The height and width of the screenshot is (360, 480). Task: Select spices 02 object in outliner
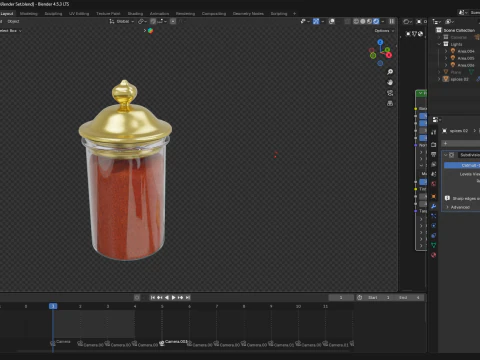click(459, 79)
